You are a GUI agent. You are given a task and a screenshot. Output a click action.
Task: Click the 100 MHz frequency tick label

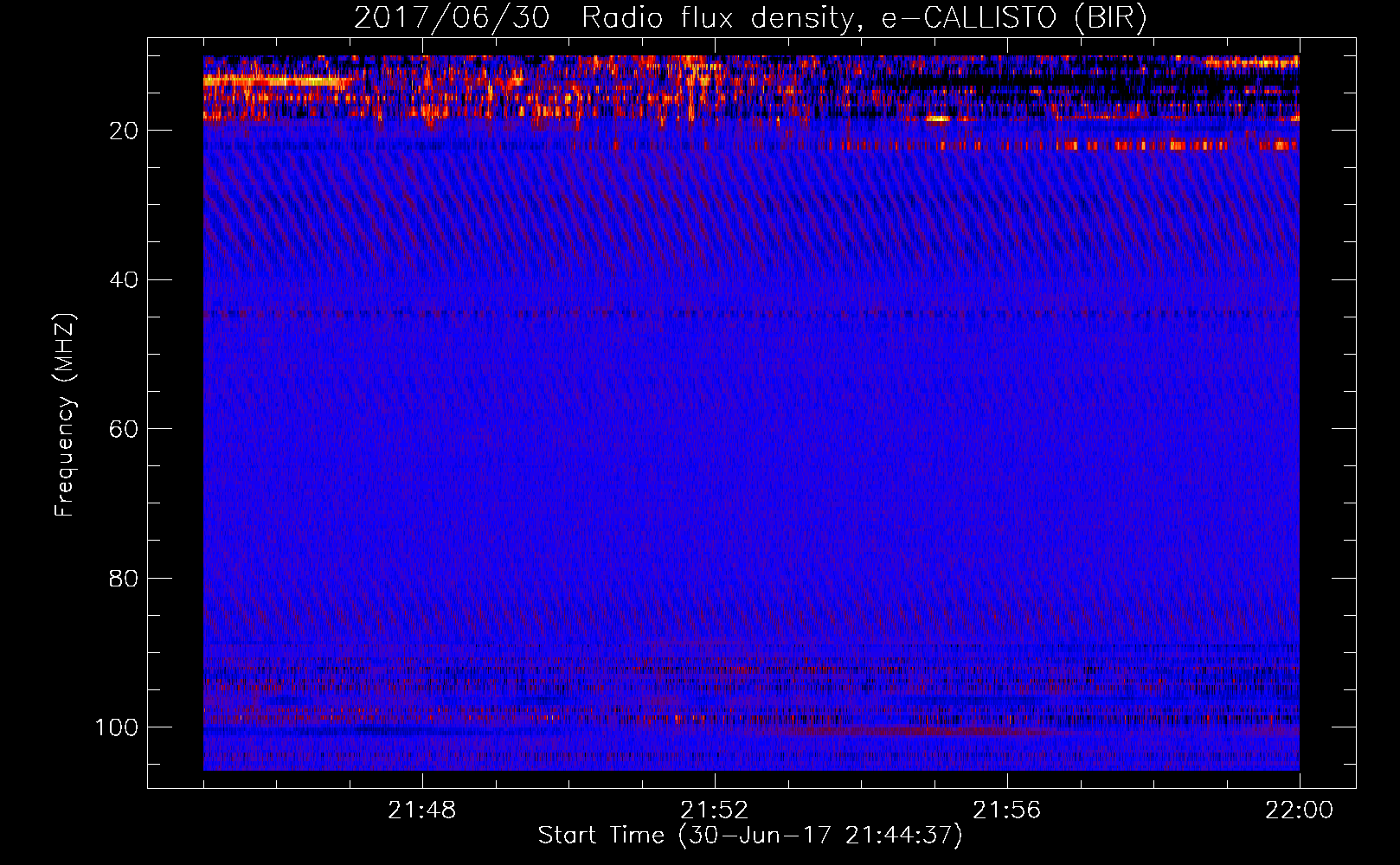pos(117,727)
